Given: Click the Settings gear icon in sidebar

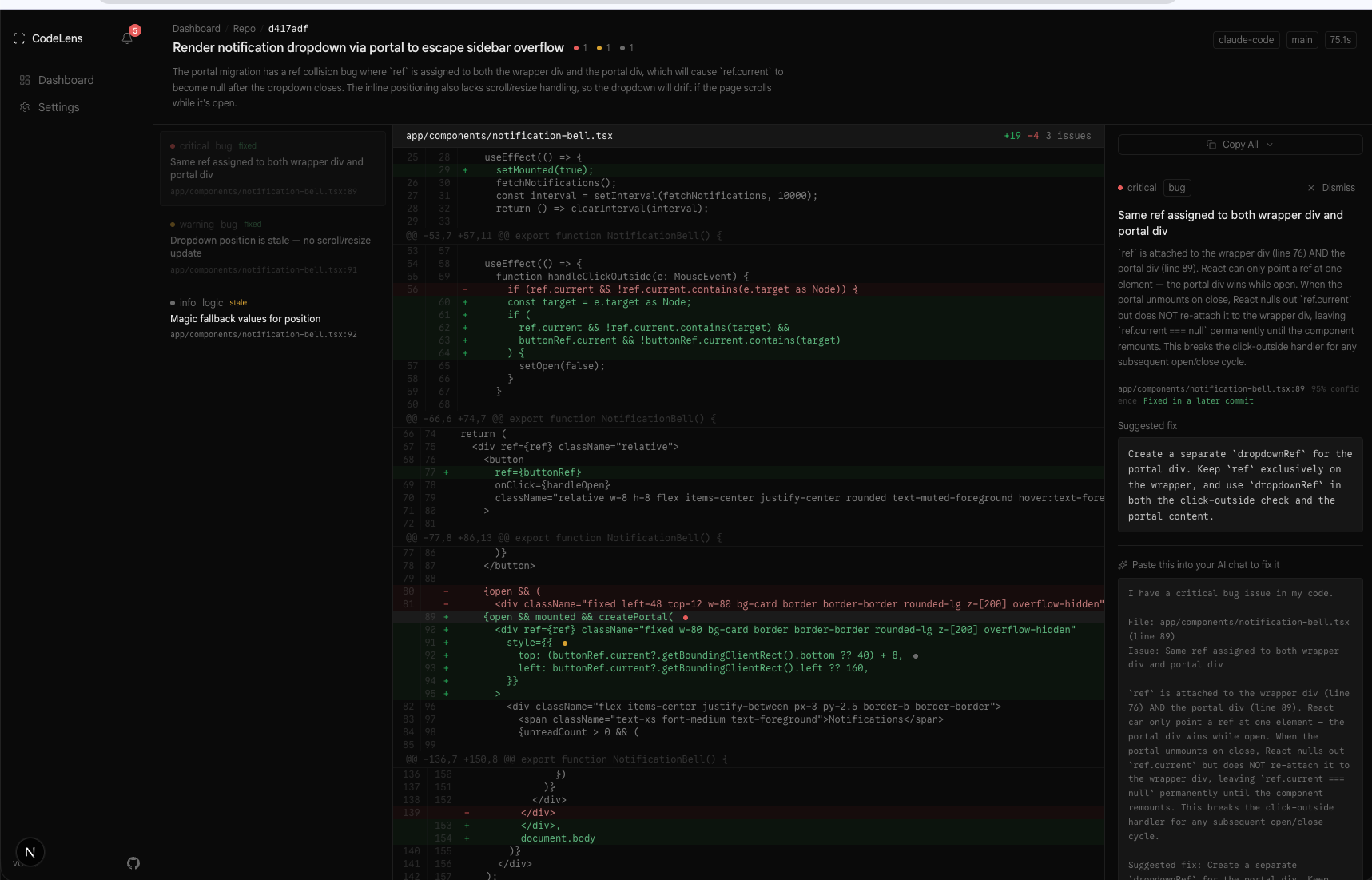Looking at the screenshot, I should [x=25, y=107].
